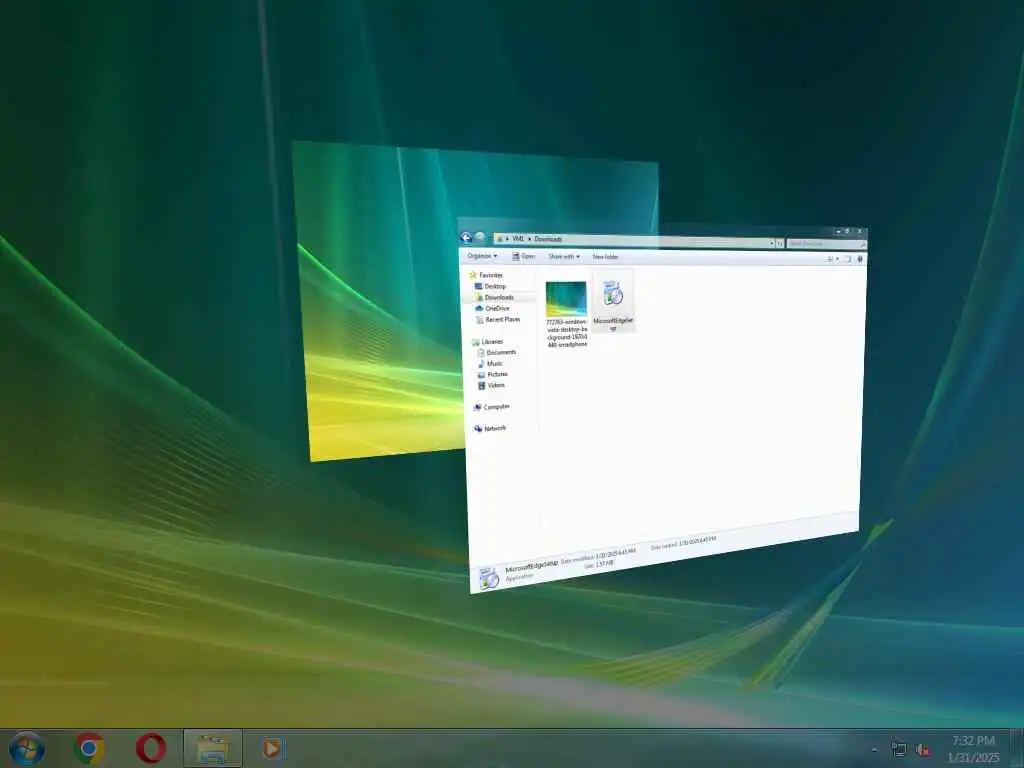Open Recent Places in navigation pane

click(x=498, y=319)
